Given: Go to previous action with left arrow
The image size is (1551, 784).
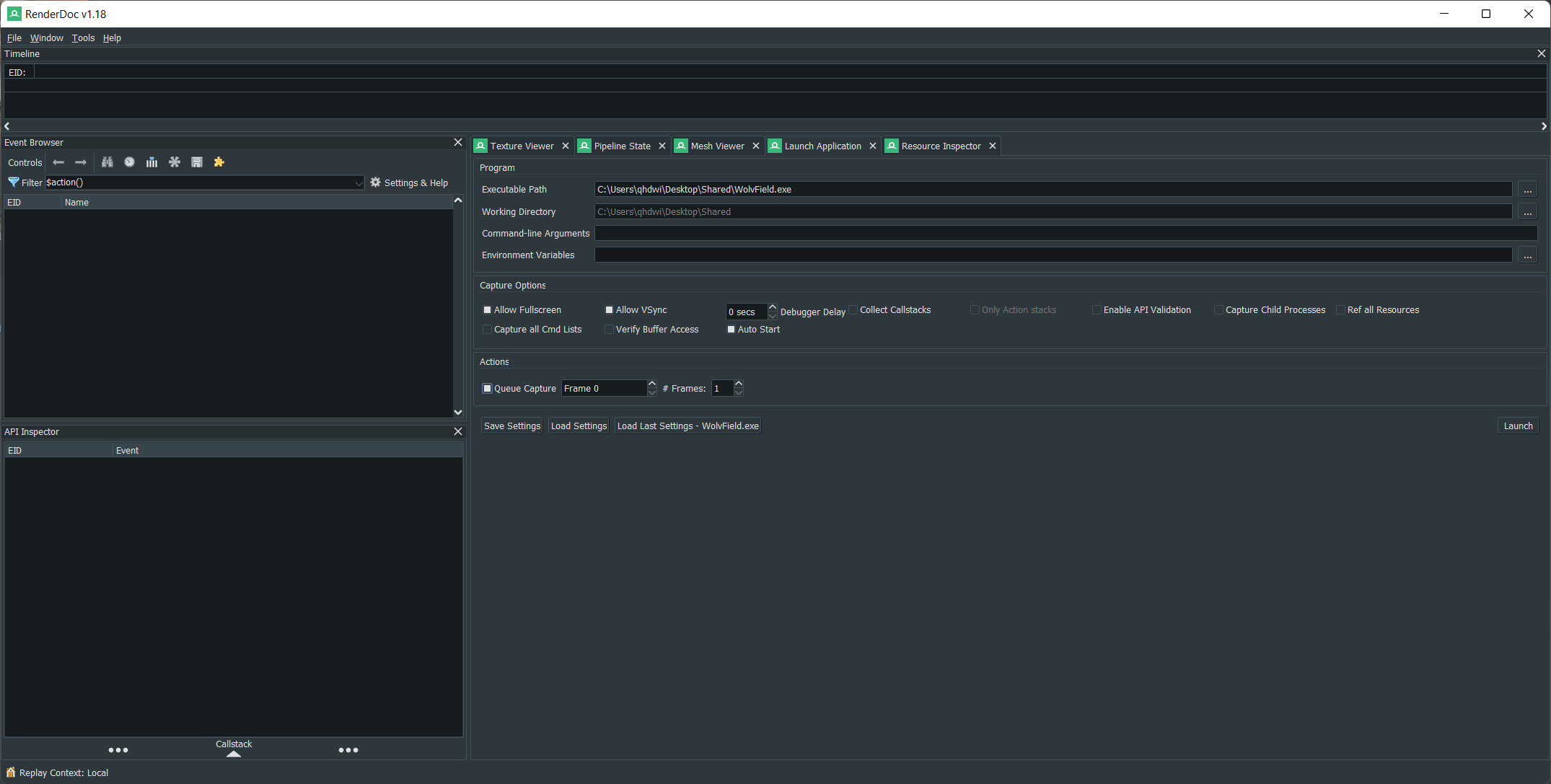Looking at the screenshot, I should (x=58, y=162).
